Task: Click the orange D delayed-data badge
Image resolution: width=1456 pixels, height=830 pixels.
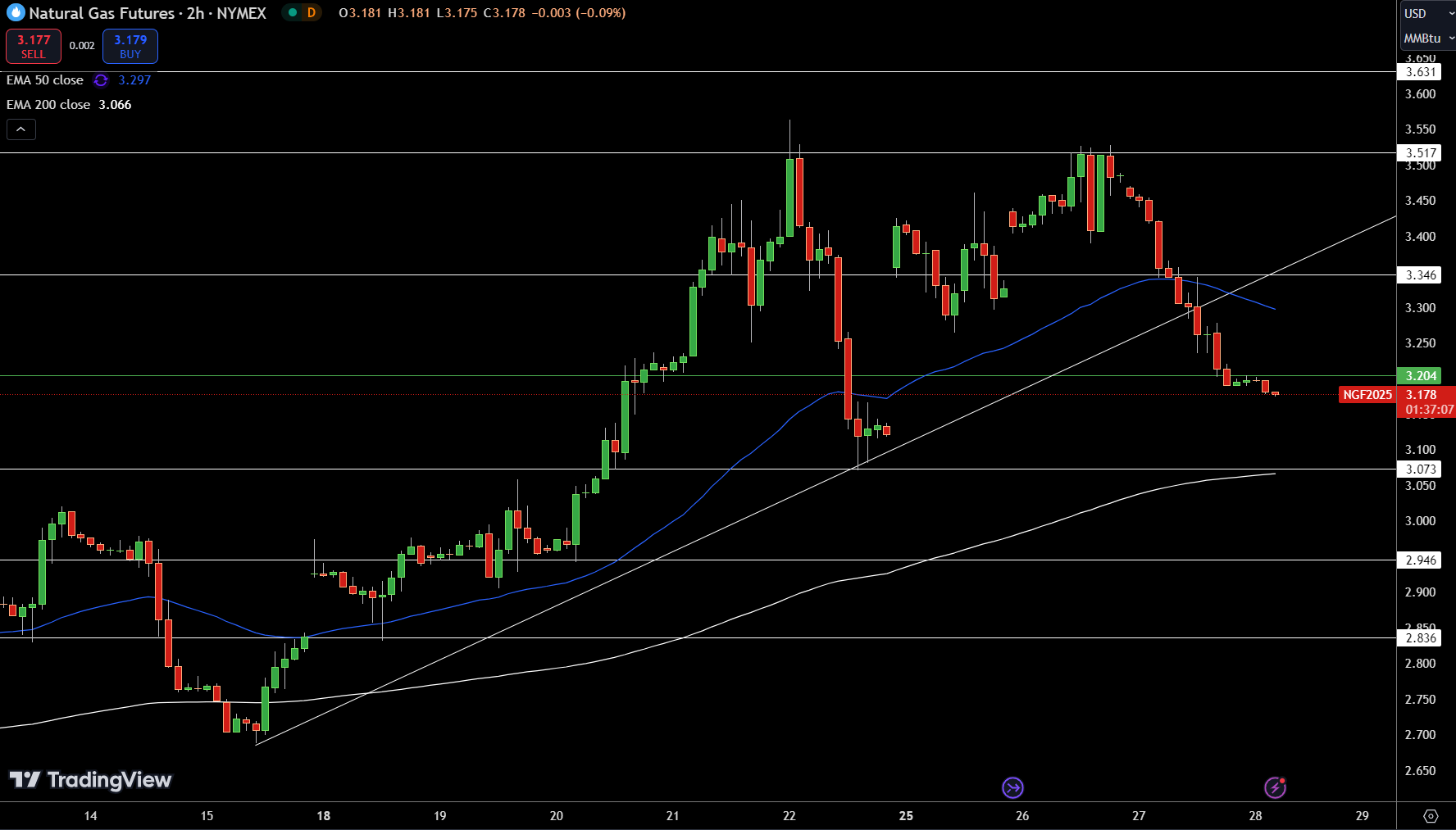Action: (312, 12)
